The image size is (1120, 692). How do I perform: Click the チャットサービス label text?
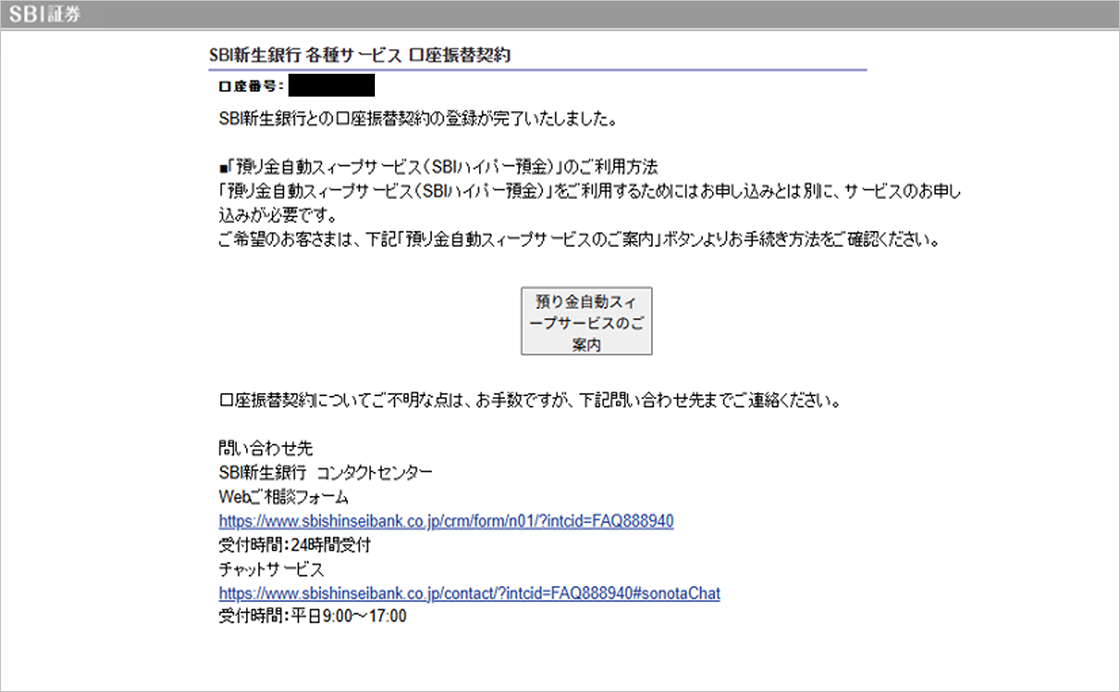(271, 569)
